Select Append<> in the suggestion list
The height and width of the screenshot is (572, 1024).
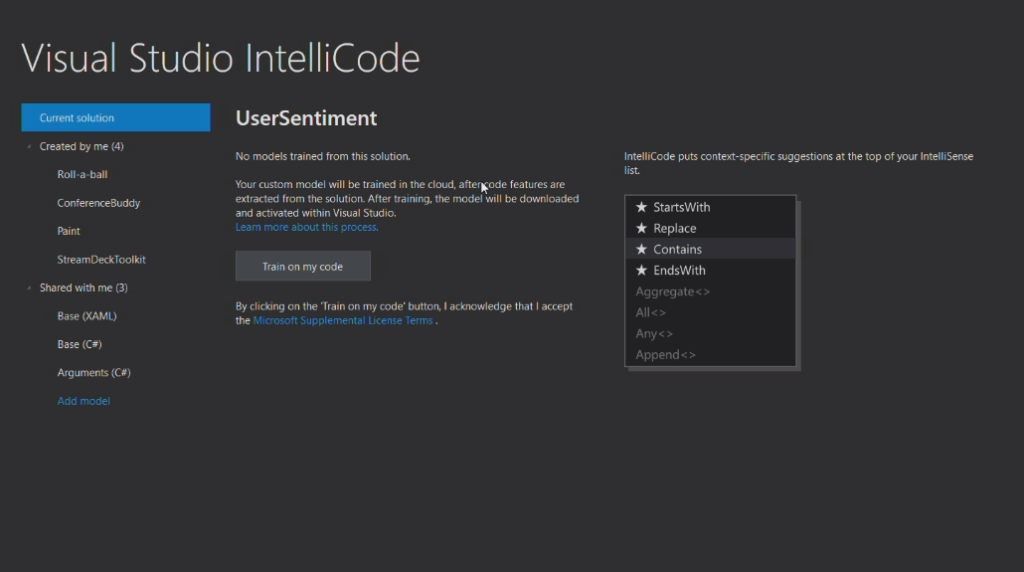pos(665,355)
